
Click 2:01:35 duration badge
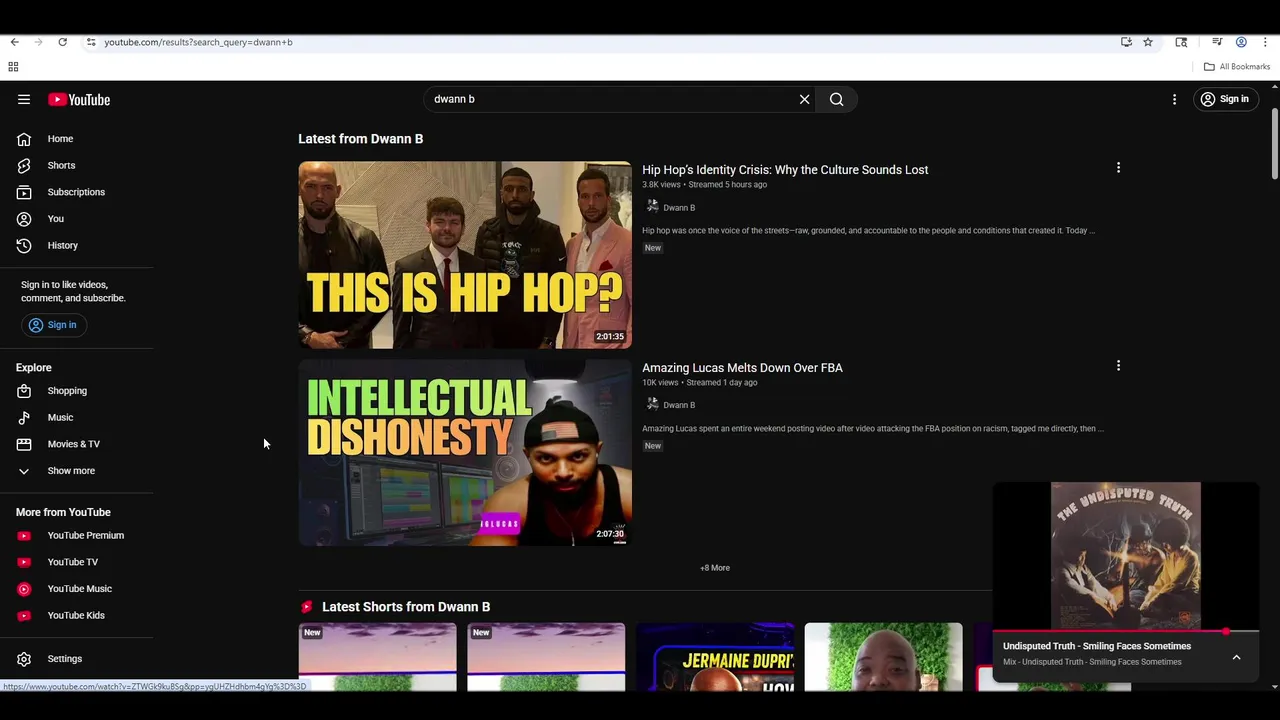click(x=610, y=337)
